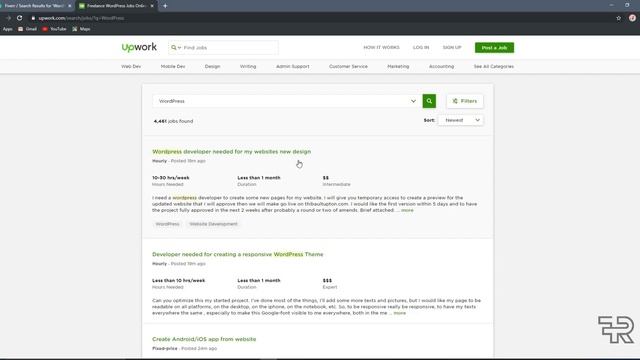Open job 'Developer needed for creating a responsive WordPress Theme'
The width and height of the screenshot is (640, 360).
coord(238,254)
